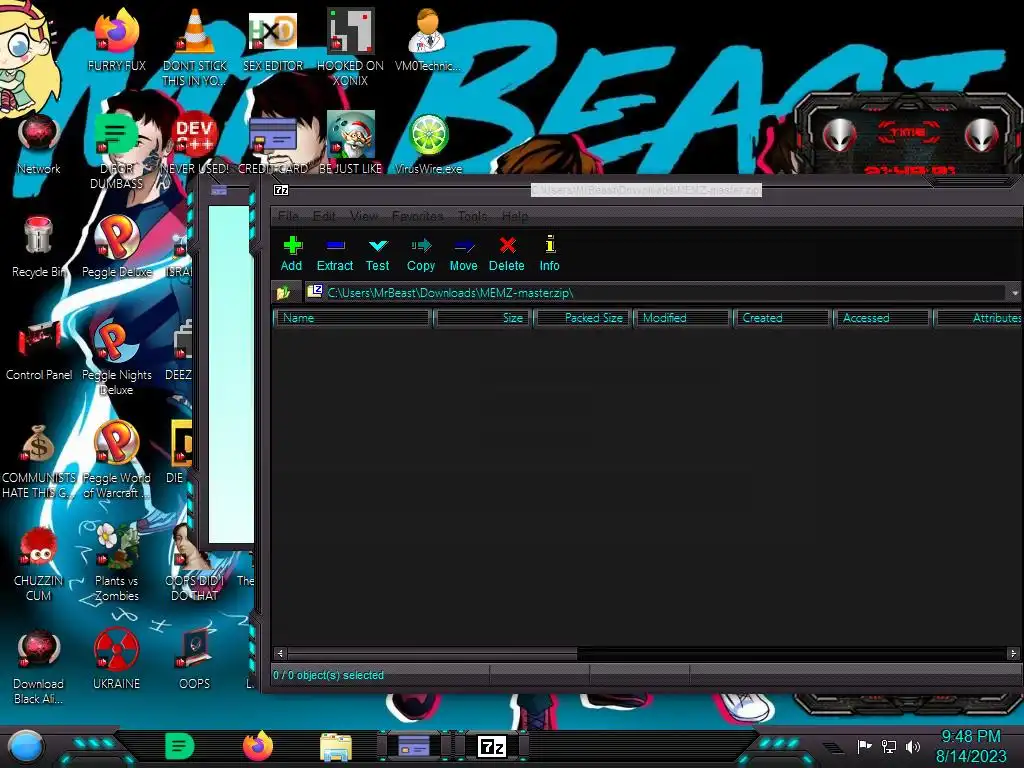Sort by the Name column header
Viewport: 1024px width, 768px height.
[353, 318]
